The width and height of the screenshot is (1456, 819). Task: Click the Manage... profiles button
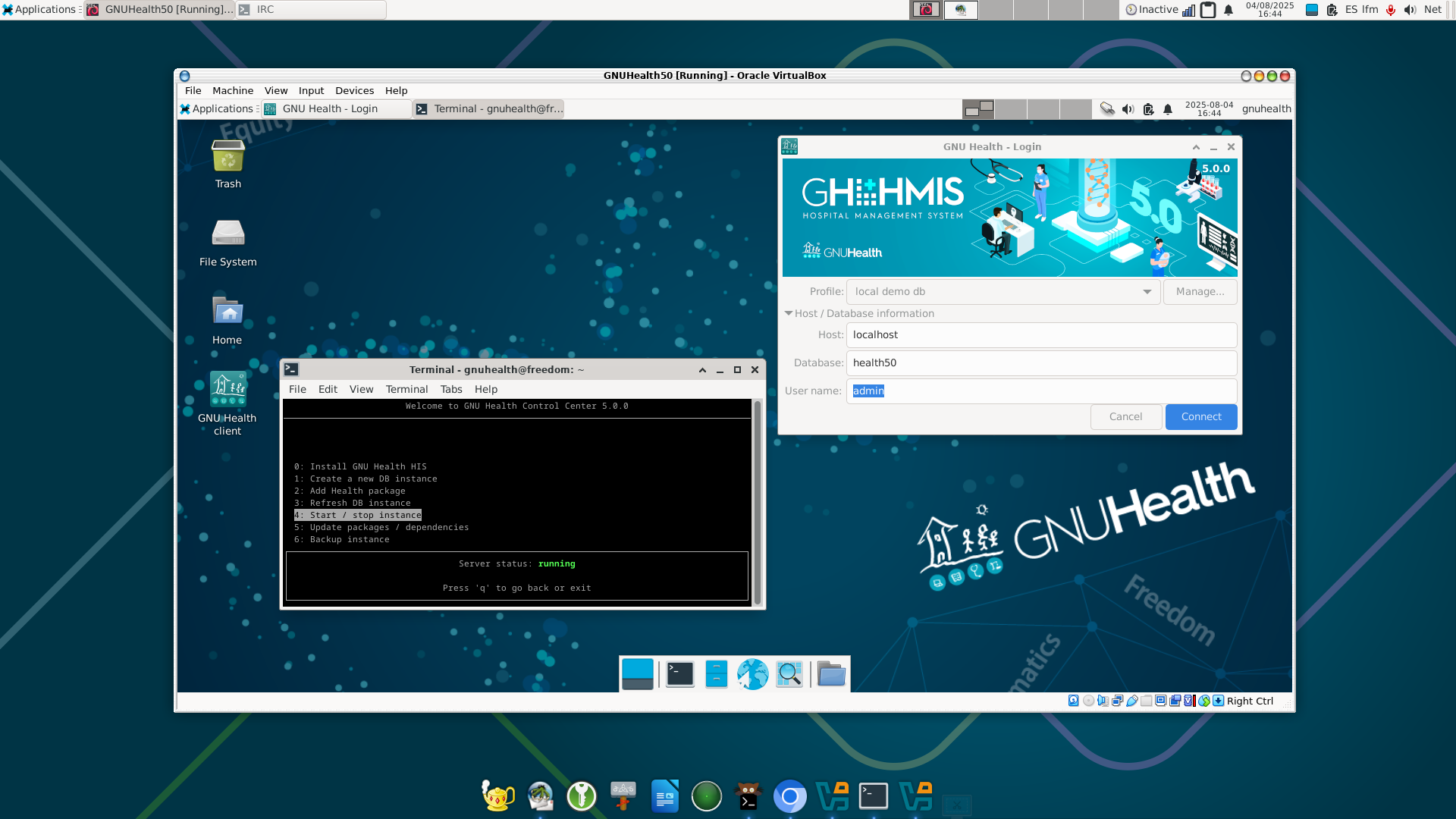point(1200,292)
